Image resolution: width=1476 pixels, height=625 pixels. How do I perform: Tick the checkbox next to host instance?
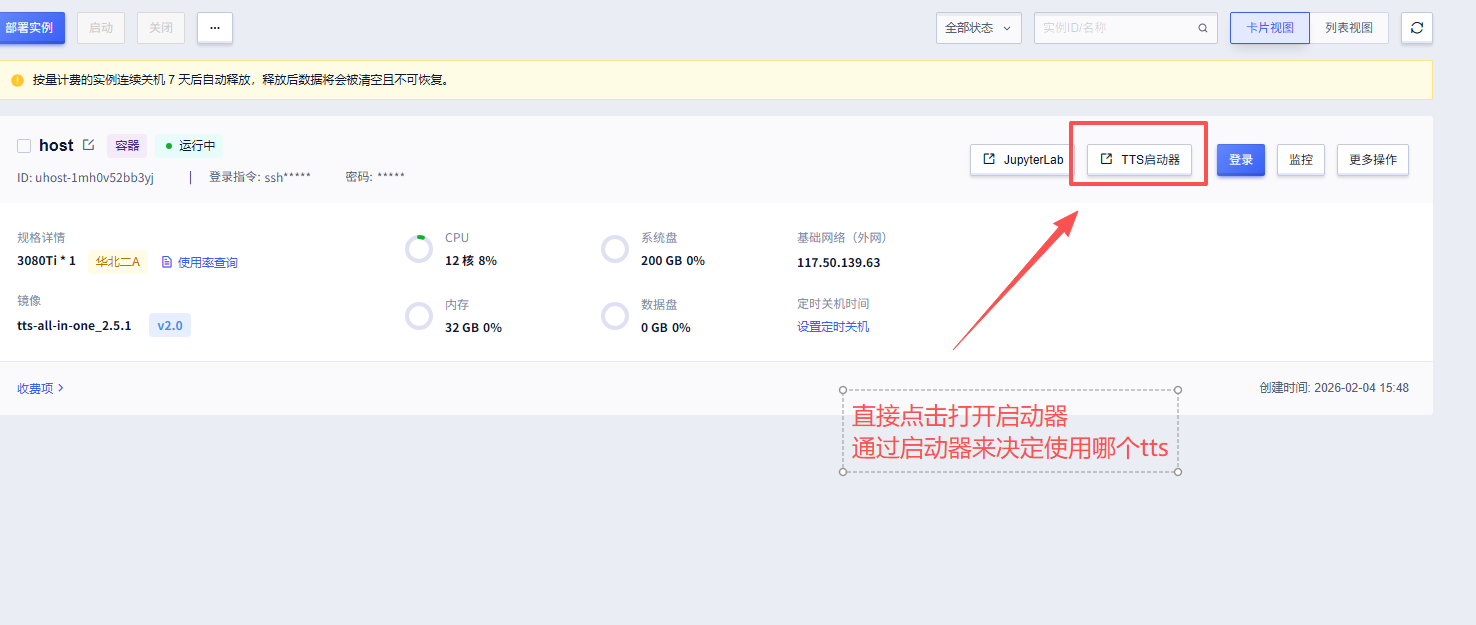tap(24, 145)
